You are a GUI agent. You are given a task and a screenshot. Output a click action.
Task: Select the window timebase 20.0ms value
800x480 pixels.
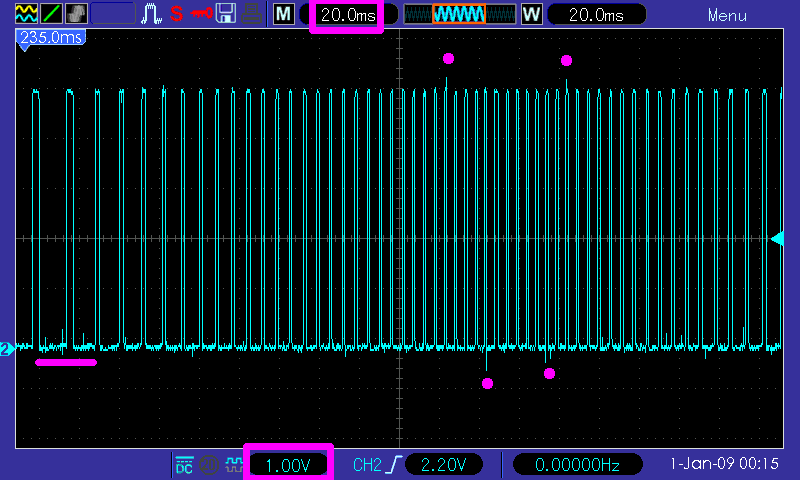click(596, 15)
